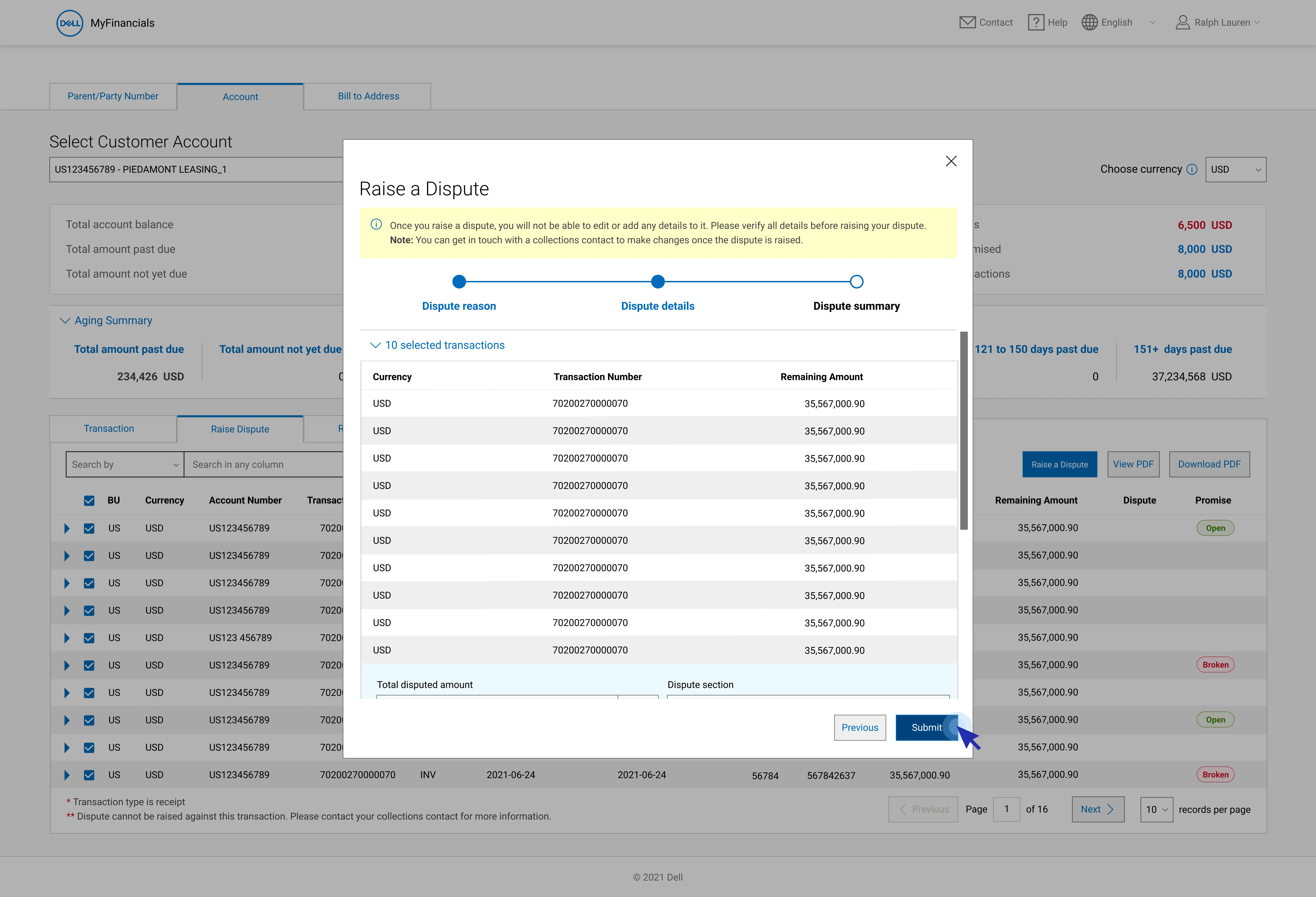Switch to the Bill to Address tab
This screenshot has height=897, width=1316.
tap(368, 96)
